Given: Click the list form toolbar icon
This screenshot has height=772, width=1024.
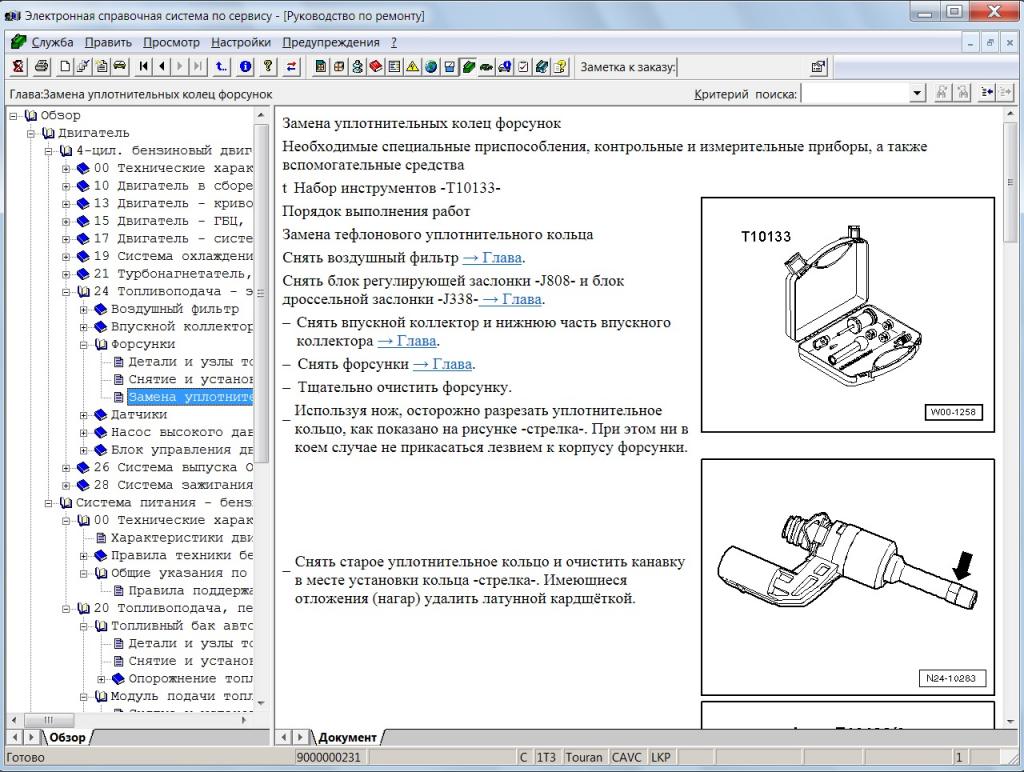Looking at the screenshot, I should pyautogui.click(x=394, y=67).
